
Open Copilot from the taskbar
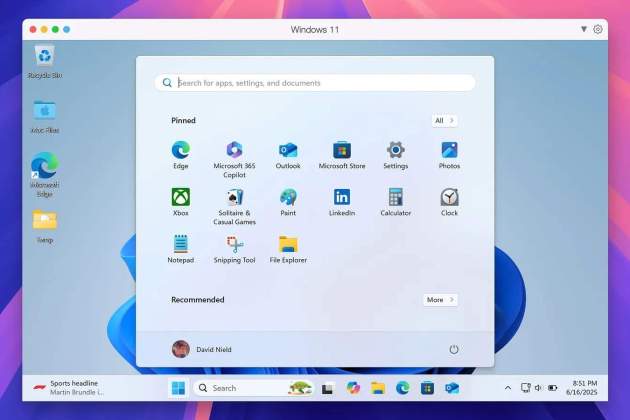(x=353, y=388)
